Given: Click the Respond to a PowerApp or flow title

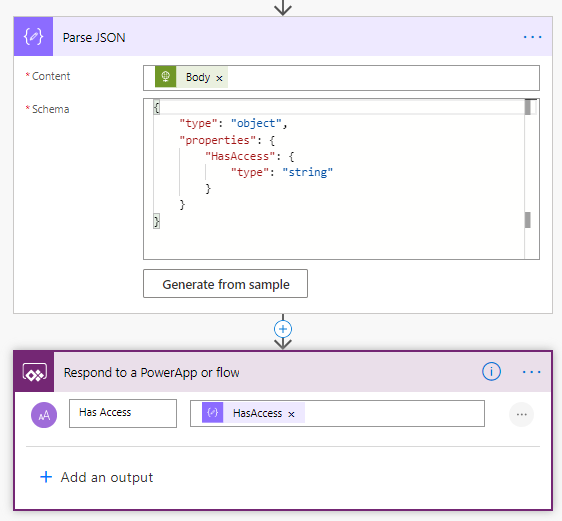Looking at the screenshot, I should pos(152,373).
